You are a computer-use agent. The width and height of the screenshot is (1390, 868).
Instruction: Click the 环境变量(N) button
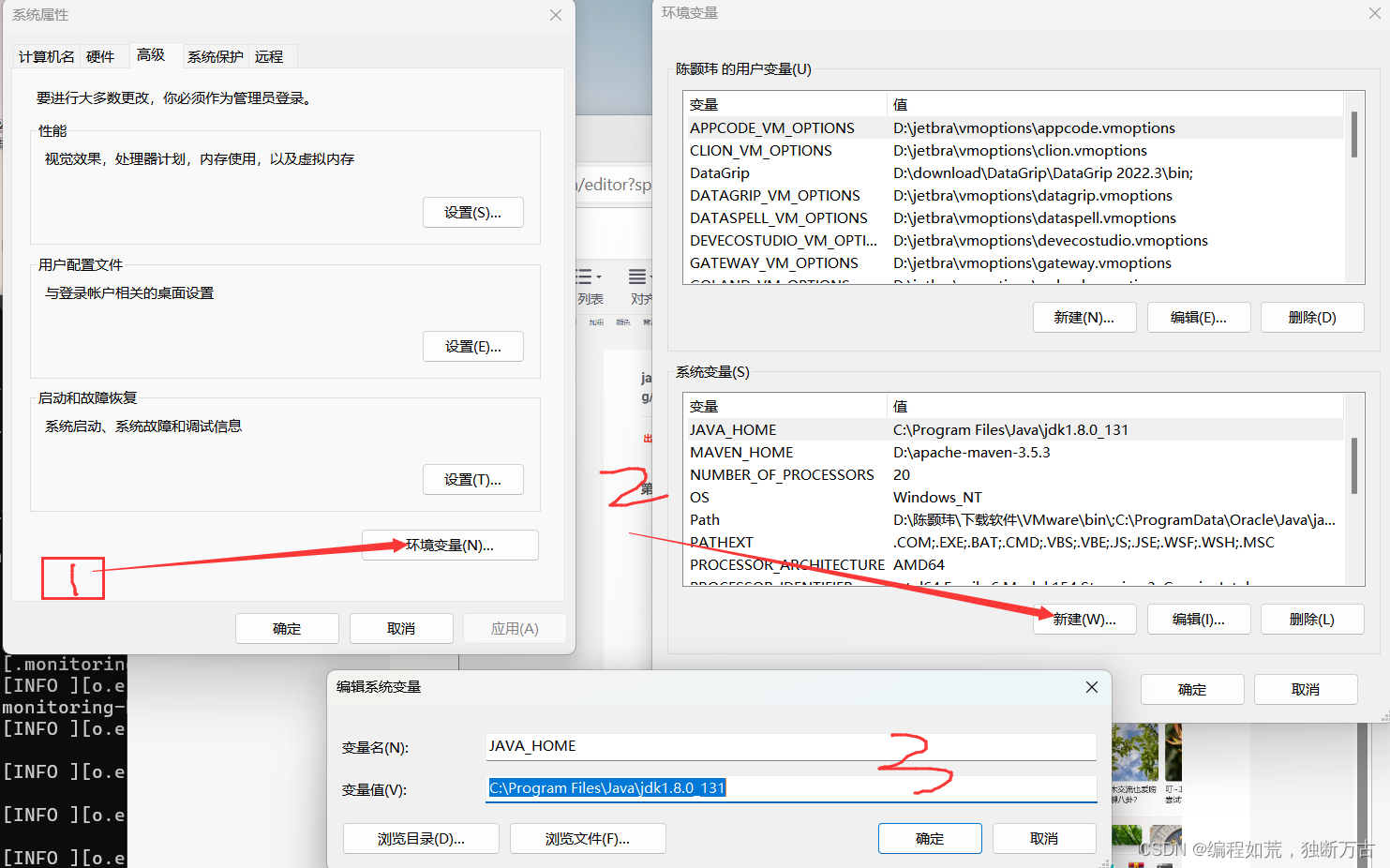[450, 545]
